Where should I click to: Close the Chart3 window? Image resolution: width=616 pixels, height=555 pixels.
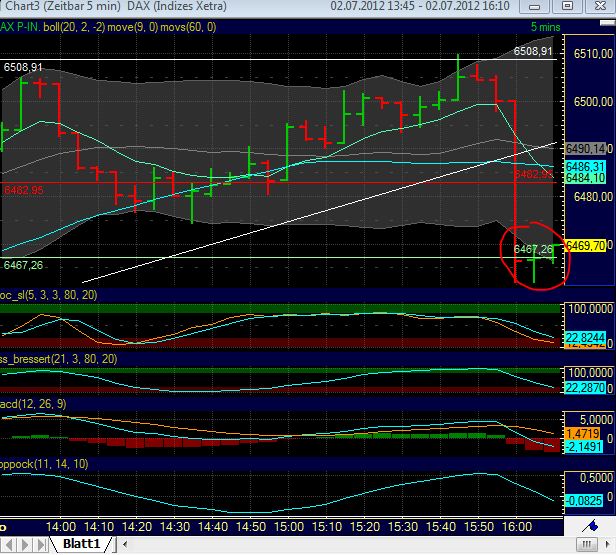(600, 6)
